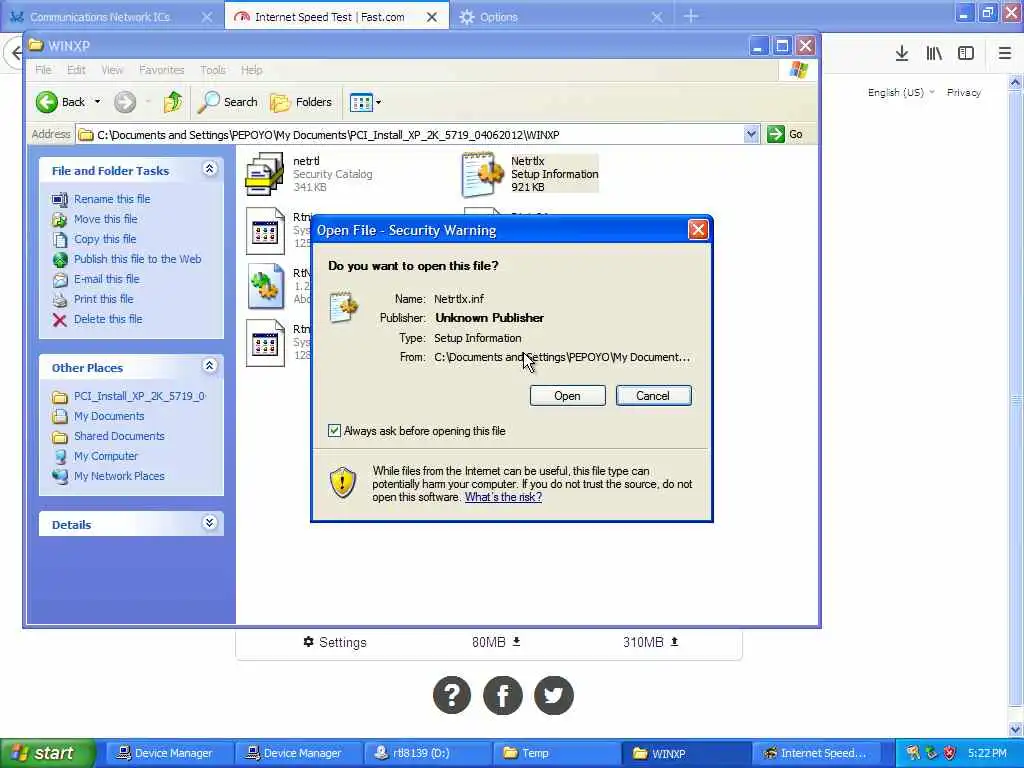
Task: Open the English (US) language dropdown
Action: click(x=901, y=93)
